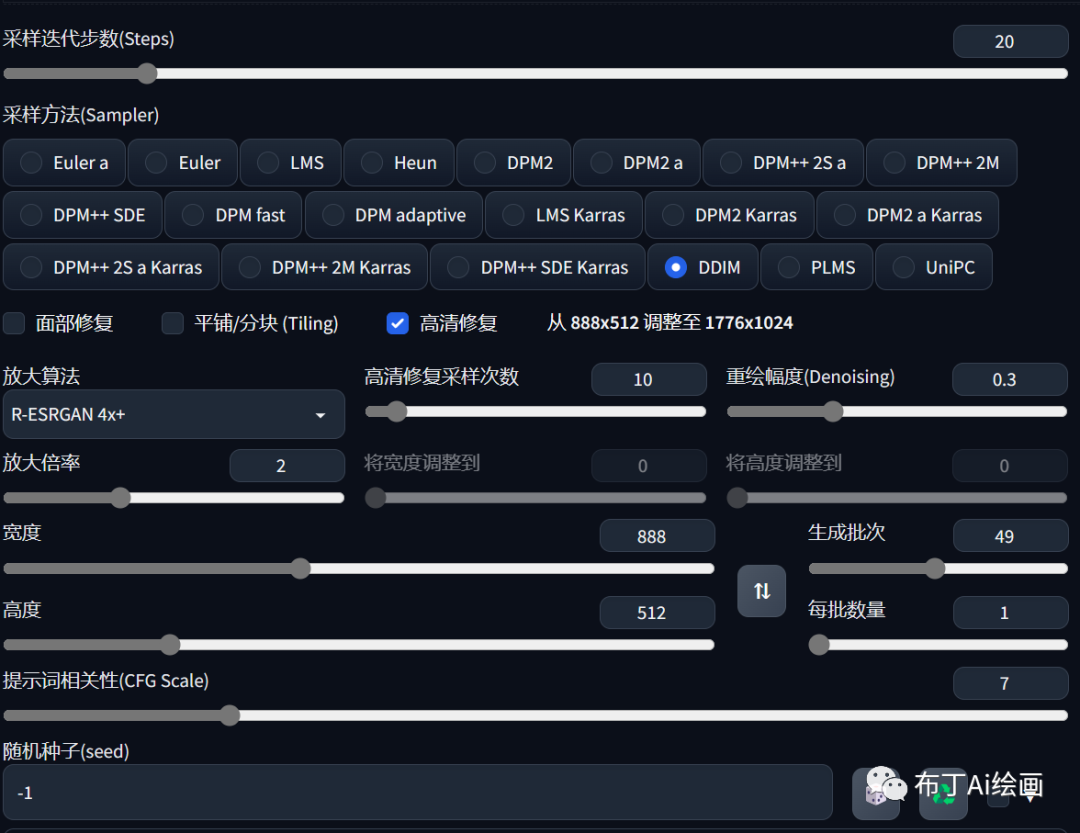The image size is (1080, 833).
Task: Click the seed input field
Action: point(417,792)
